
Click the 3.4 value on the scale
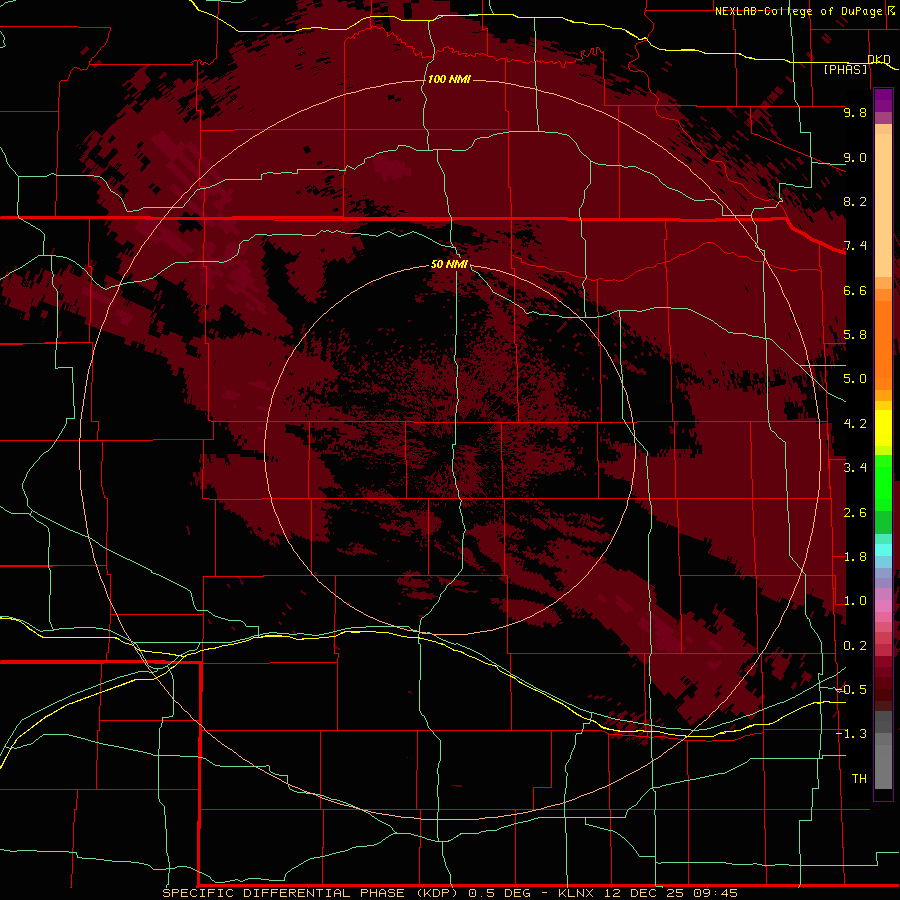(855, 468)
